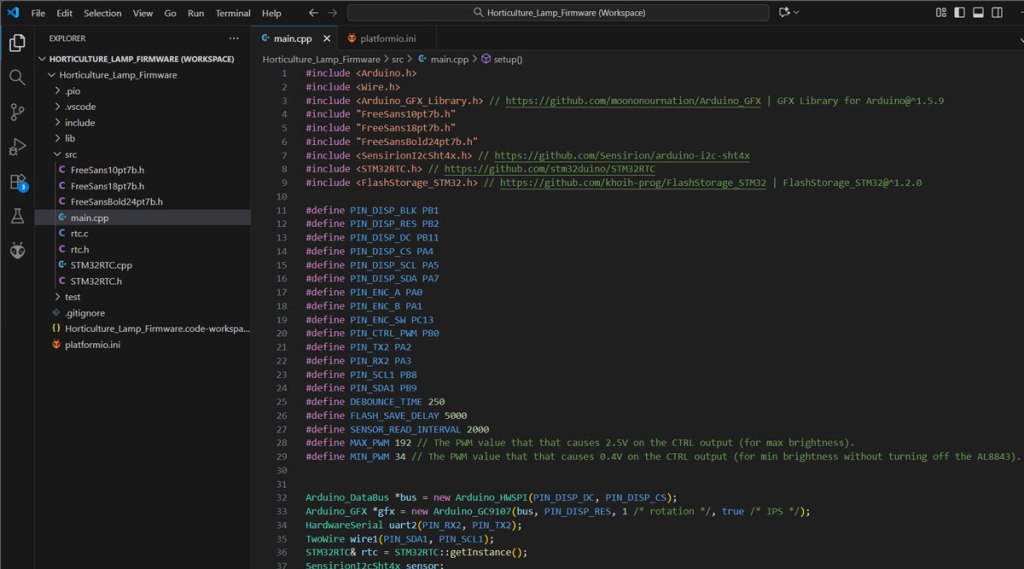Click the setup() breadcrumb item

(x=504, y=60)
